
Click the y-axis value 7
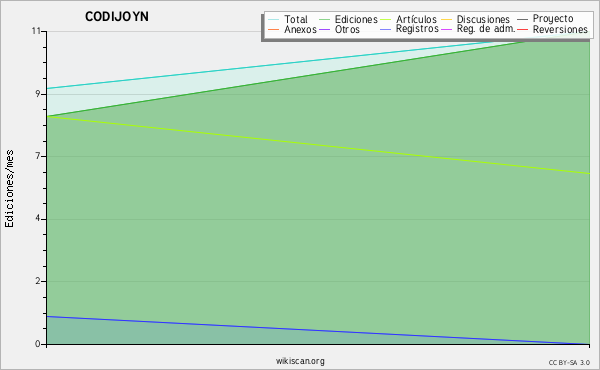[38, 156]
